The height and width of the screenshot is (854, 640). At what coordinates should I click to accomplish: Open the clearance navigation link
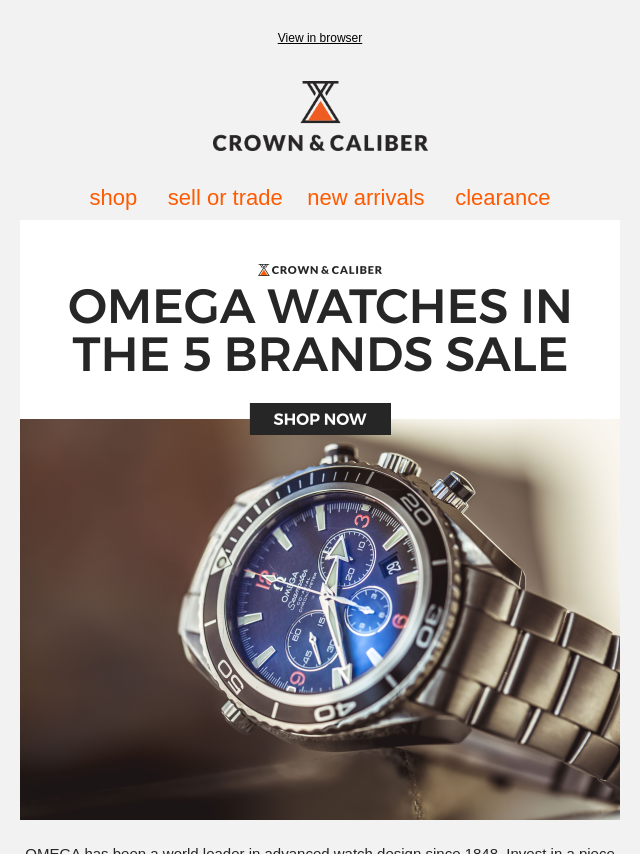(502, 197)
